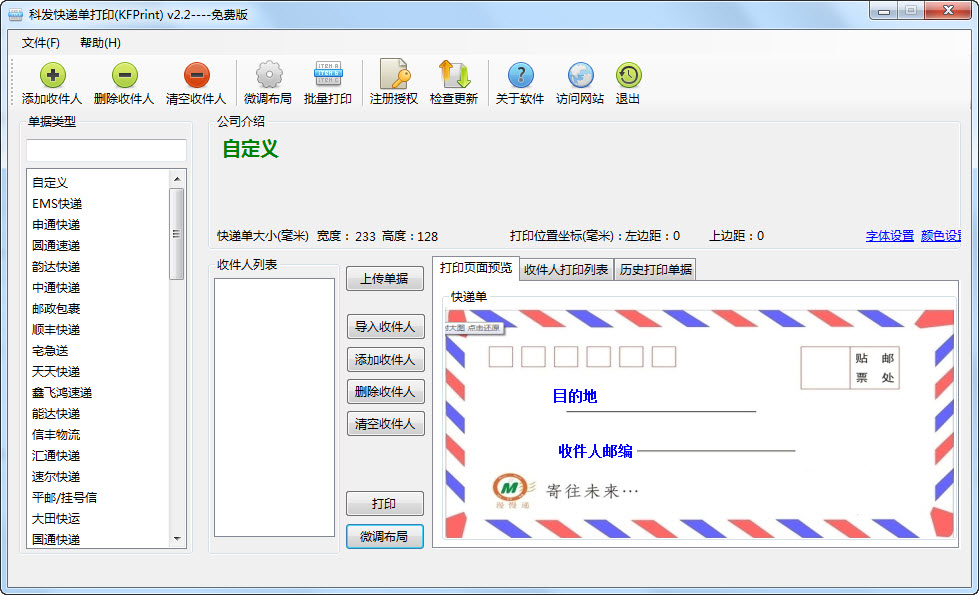Open the 字体设置 (Font Settings) link
This screenshot has height=595, width=979.
click(x=889, y=235)
